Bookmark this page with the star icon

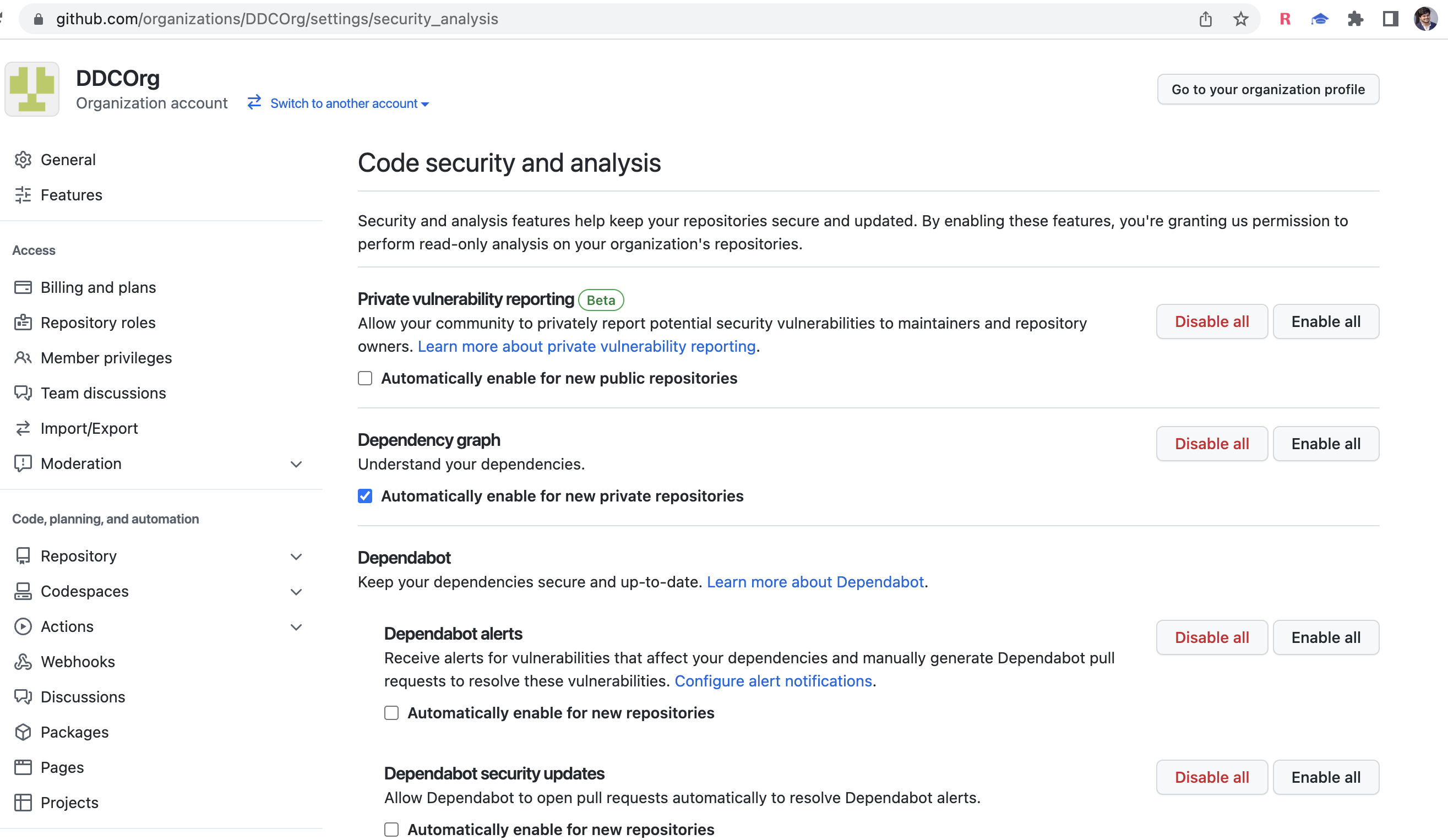coord(1241,19)
